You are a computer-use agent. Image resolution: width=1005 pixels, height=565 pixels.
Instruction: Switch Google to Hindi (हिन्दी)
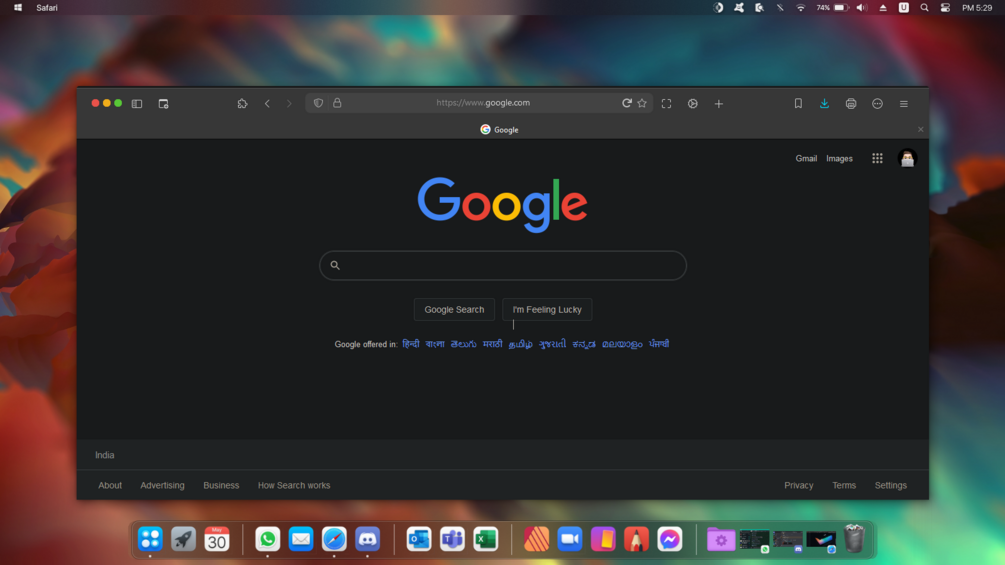pyautogui.click(x=411, y=344)
